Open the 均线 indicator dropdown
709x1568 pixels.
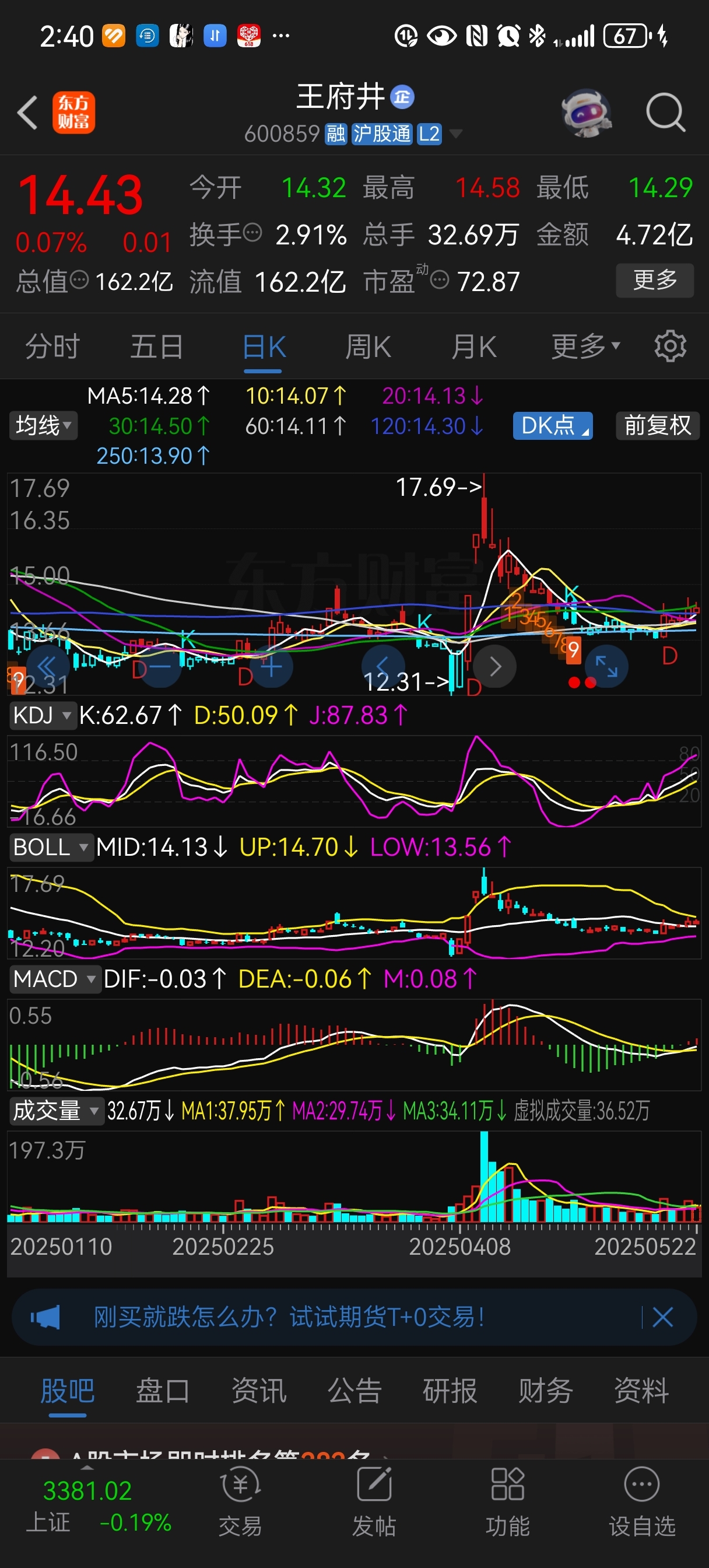click(x=43, y=425)
